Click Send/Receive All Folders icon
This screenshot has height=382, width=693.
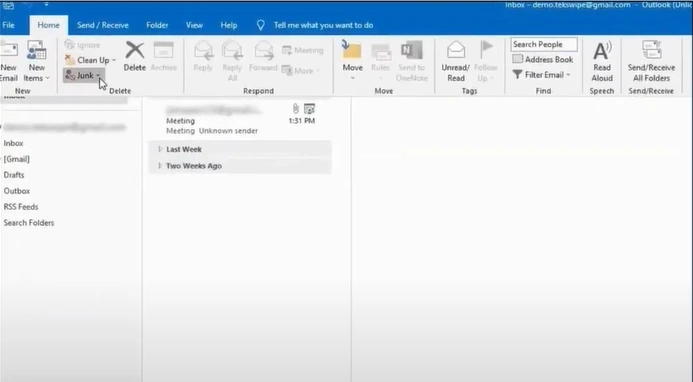click(651, 50)
